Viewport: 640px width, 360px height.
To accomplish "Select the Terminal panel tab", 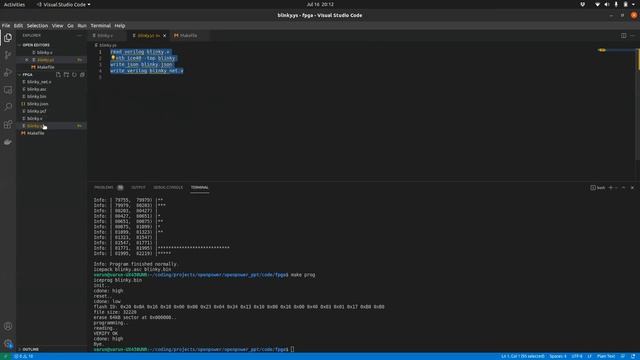I will [200, 188].
